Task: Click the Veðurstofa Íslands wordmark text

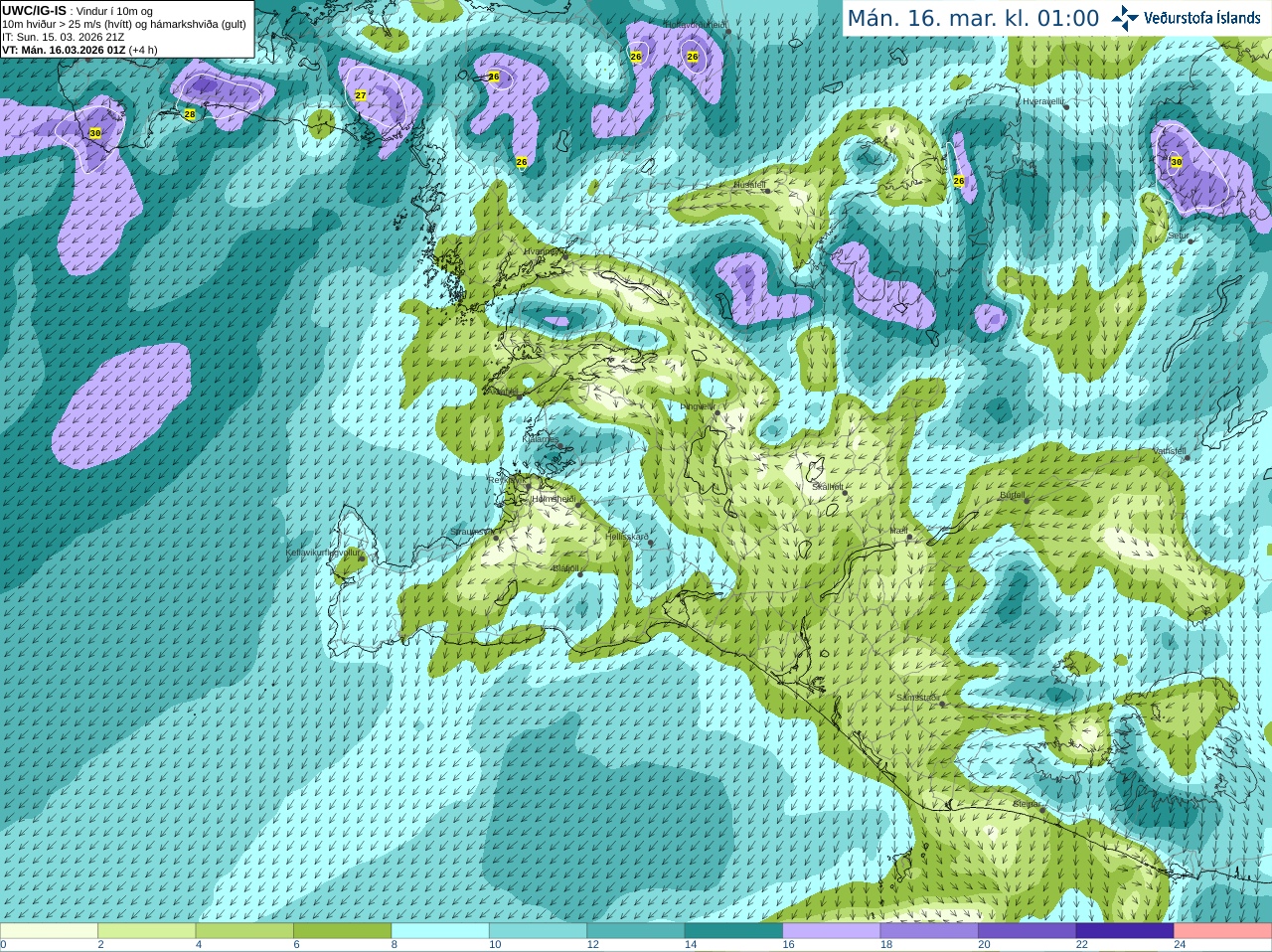Action: [x=1201, y=18]
